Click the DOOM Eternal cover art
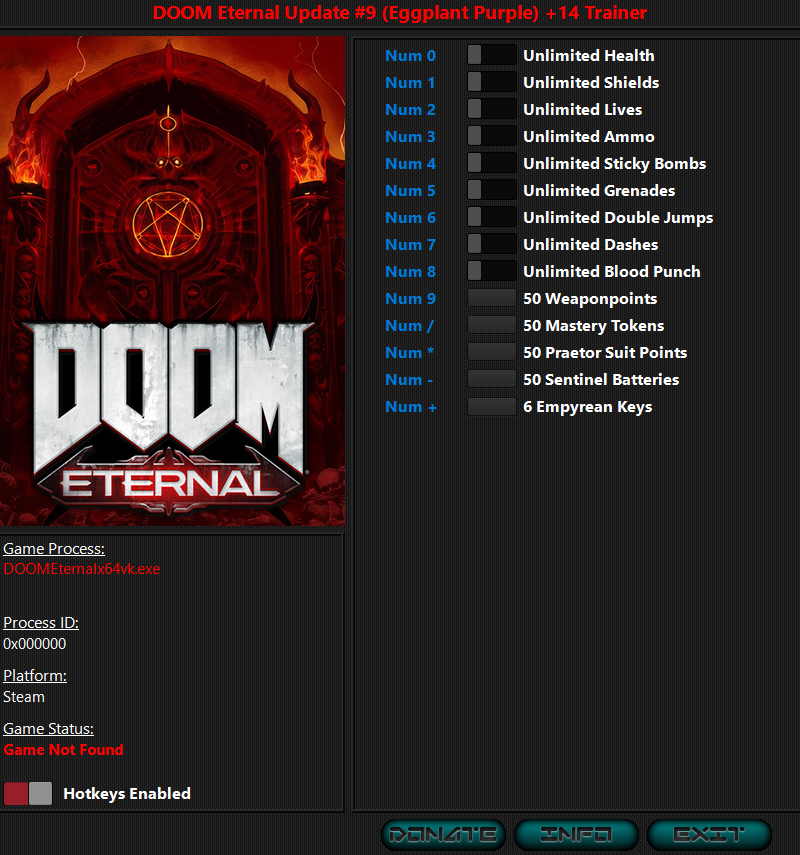Screen dimensions: 800x855 coord(172,280)
